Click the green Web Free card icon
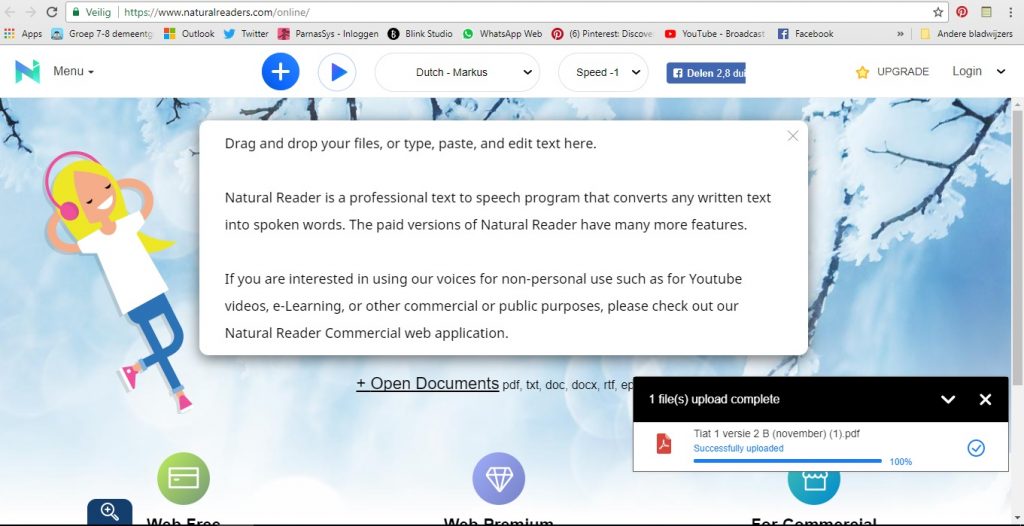Viewport: 1024px width, 526px height. coord(184,478)
